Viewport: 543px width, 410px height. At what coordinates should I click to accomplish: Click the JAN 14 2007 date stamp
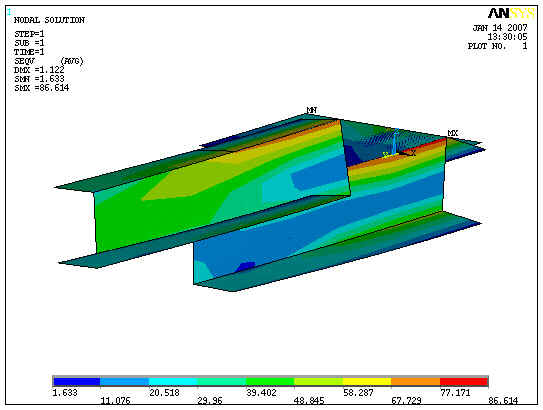click(x=500, y=28)
